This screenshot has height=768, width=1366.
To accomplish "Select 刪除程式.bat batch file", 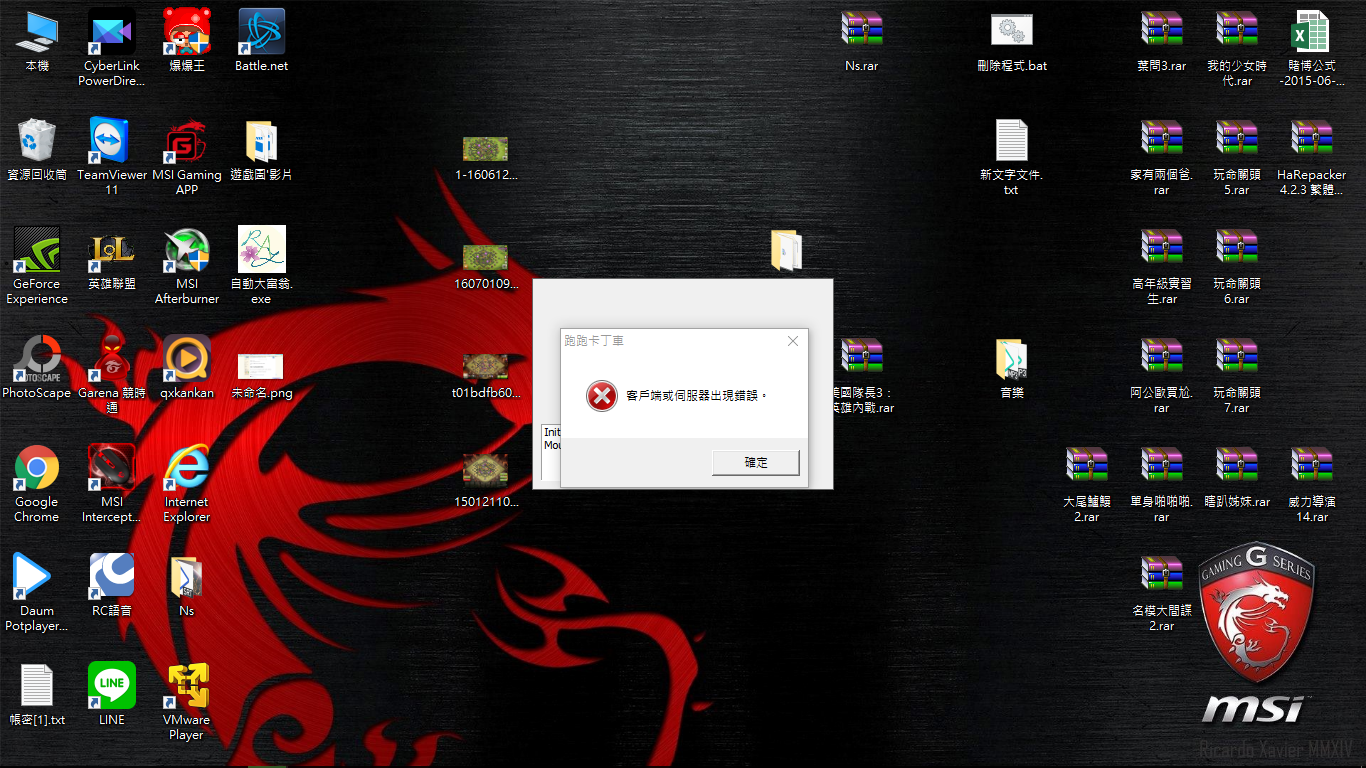I will [1011, 41].
